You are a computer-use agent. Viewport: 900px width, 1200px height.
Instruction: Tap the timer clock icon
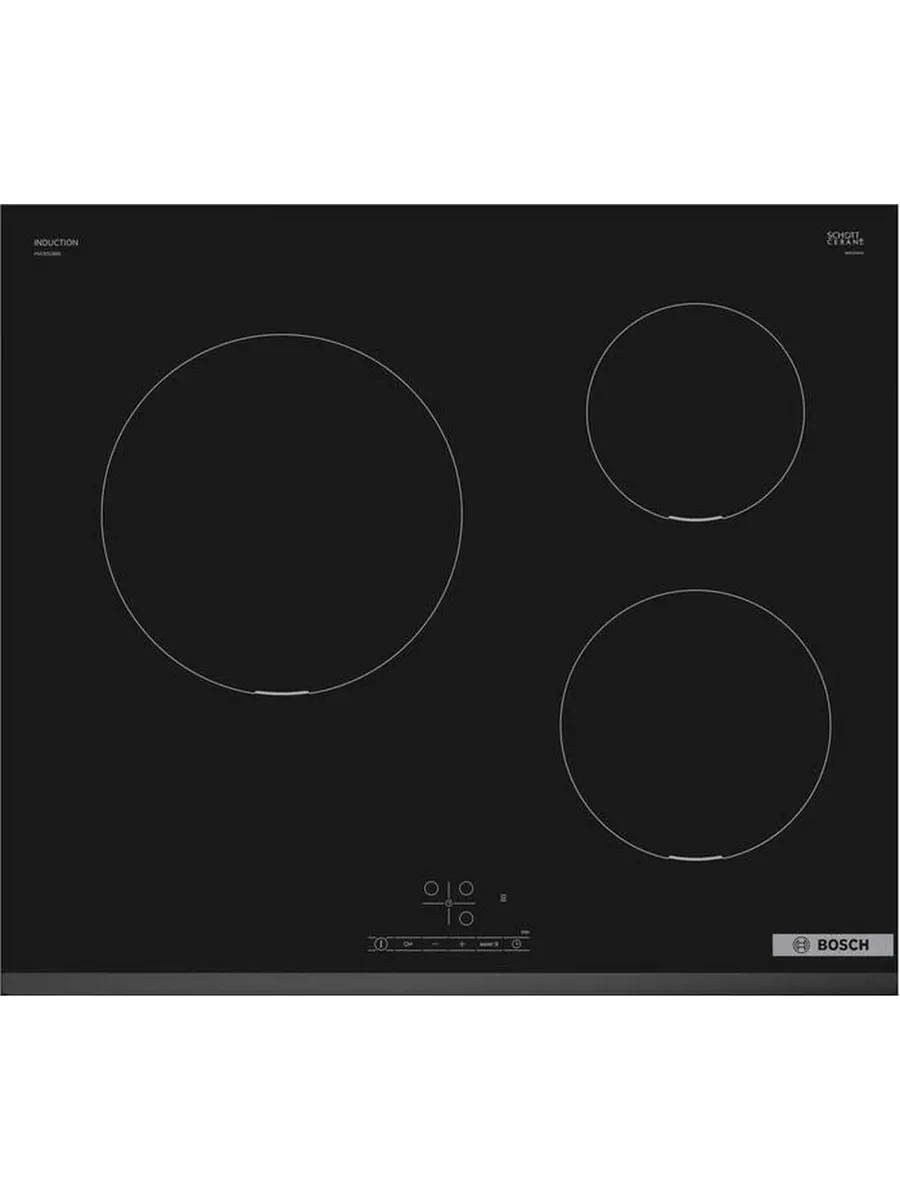click(x=516, y=943)
